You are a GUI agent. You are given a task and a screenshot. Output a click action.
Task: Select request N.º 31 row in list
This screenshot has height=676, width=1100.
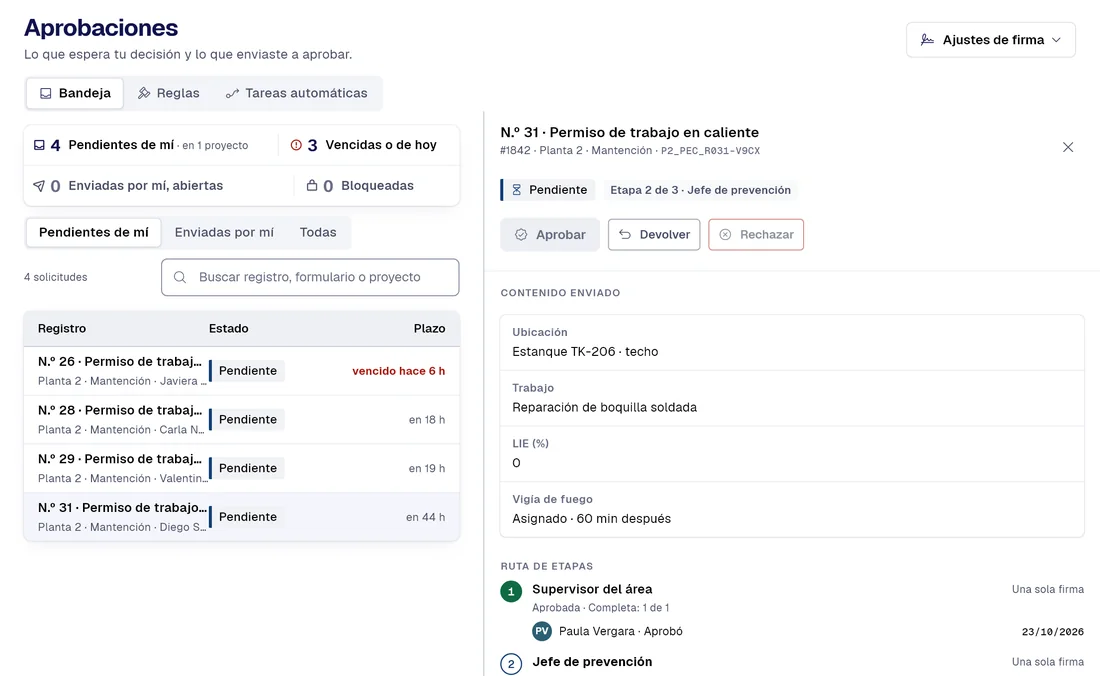tap(242, 517)
